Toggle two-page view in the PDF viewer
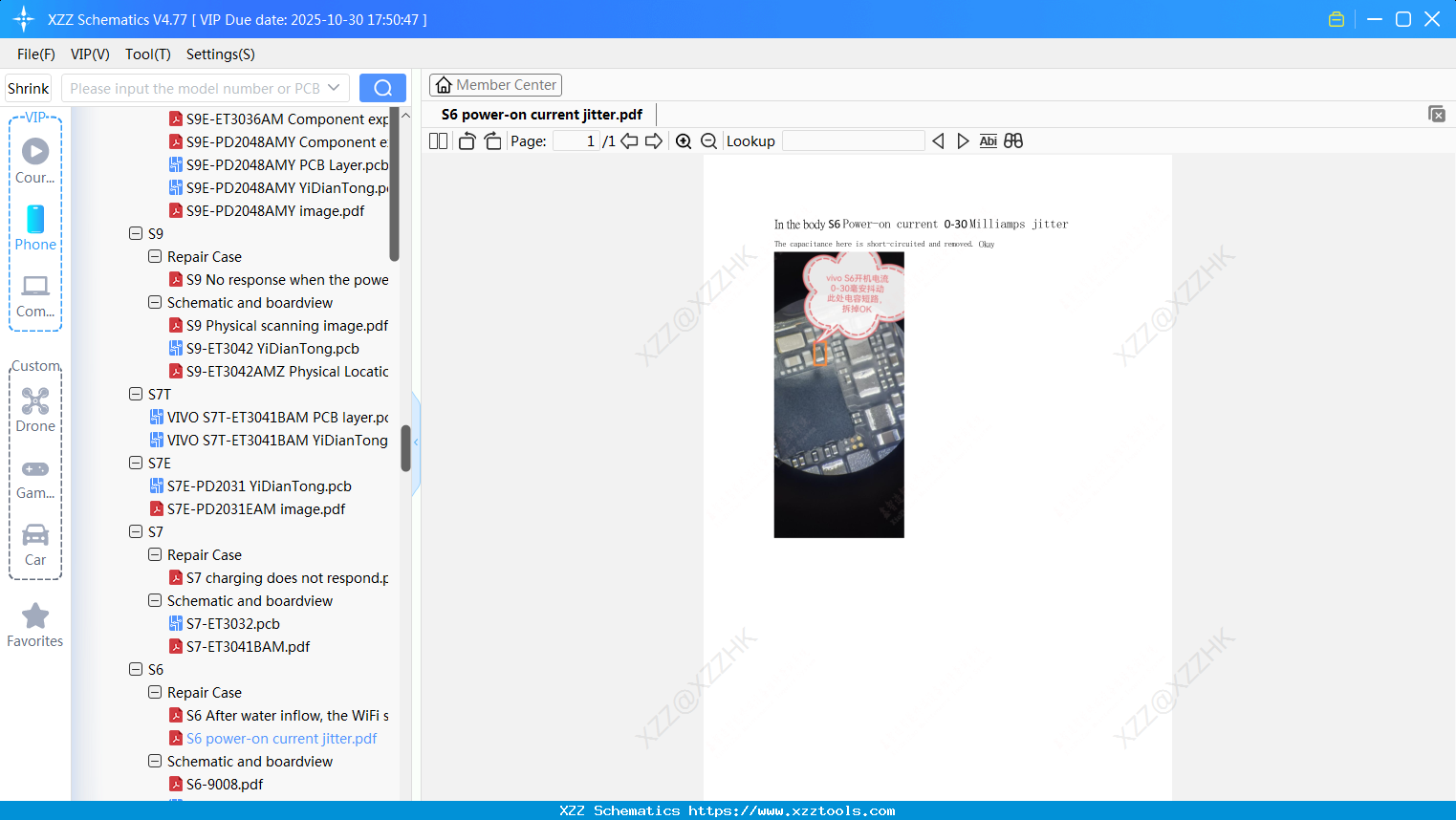 tap(438, 140)
